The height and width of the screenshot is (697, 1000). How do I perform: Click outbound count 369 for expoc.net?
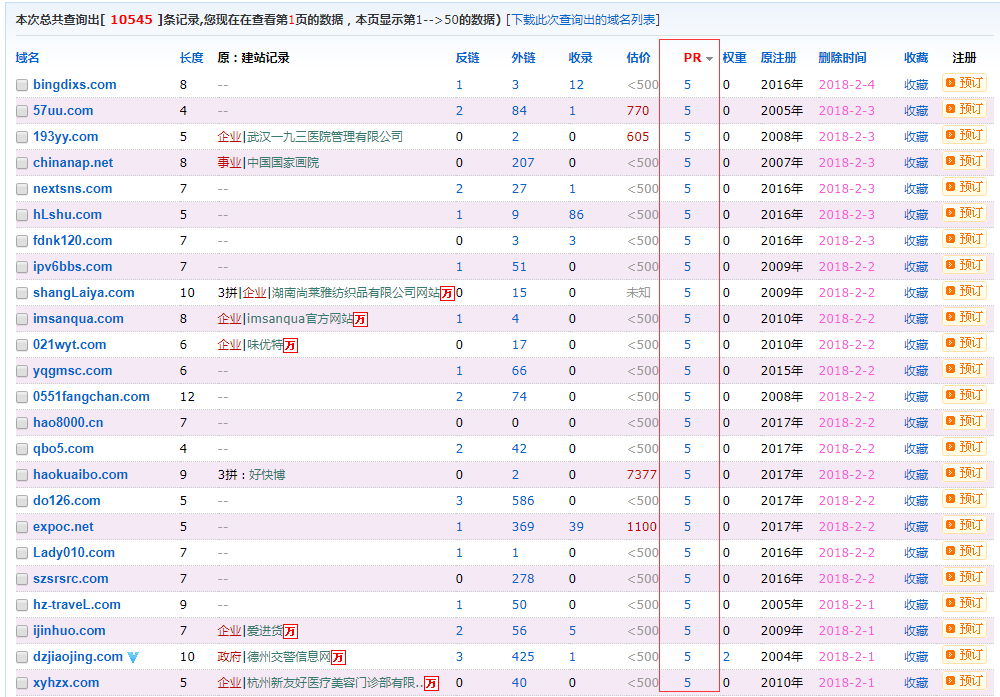click(x=523, y=527)
